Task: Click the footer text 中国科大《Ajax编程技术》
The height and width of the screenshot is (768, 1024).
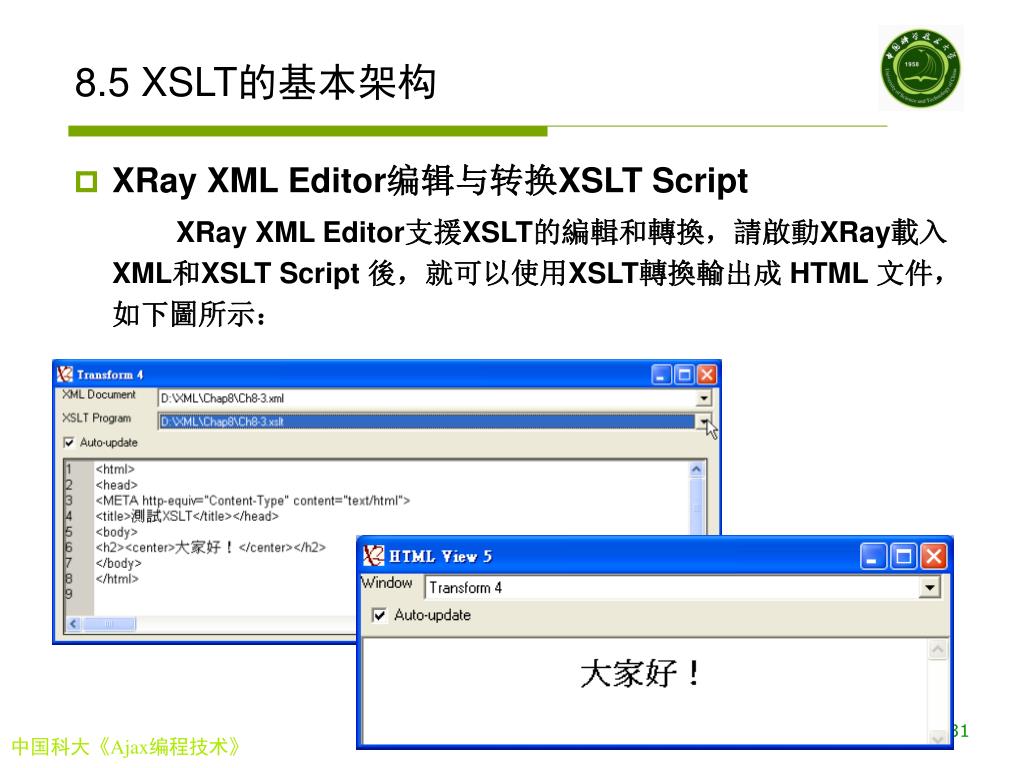Action: point(126,746)
